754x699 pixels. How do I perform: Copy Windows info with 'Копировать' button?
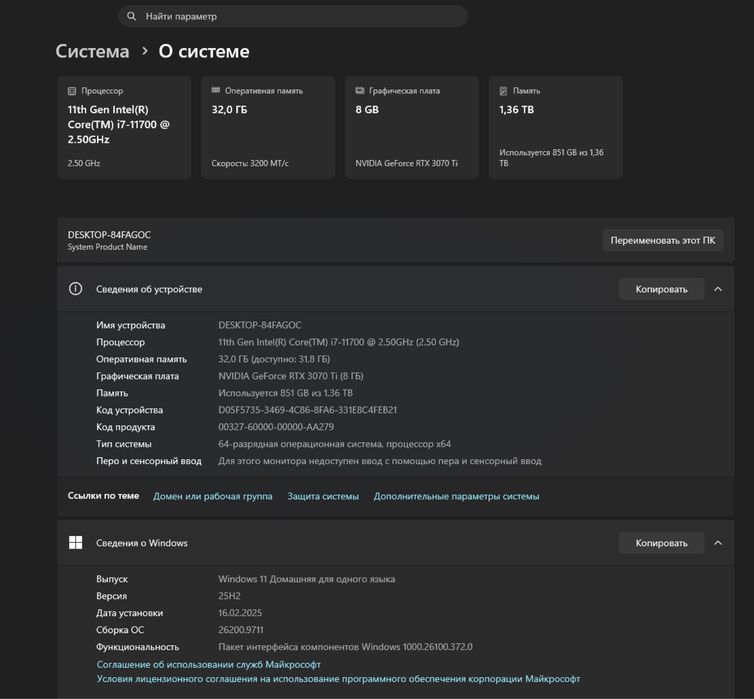(x=661, y=543)
